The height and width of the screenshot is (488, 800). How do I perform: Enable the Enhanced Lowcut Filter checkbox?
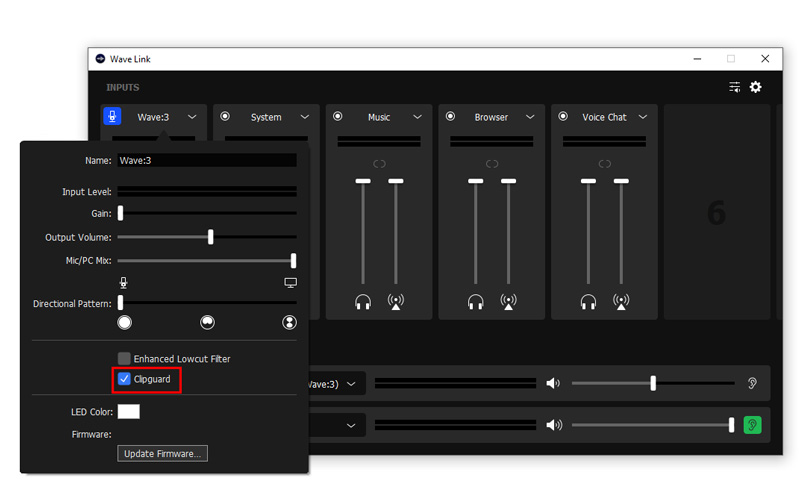point(124,358)
